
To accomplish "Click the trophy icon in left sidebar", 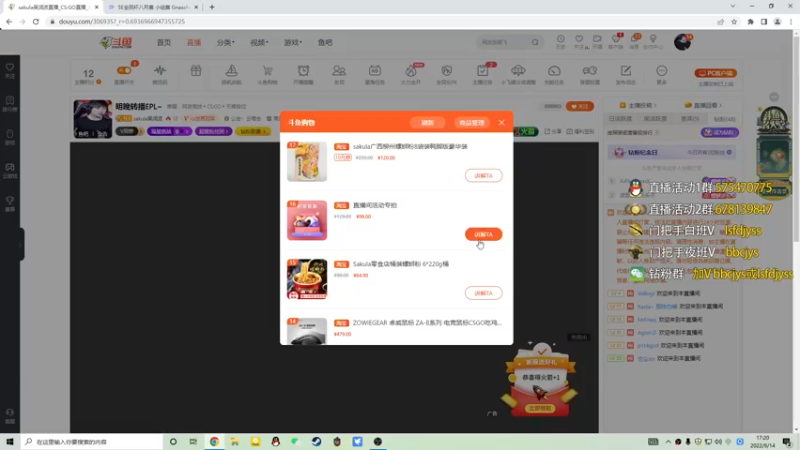I will click(x=10, y=203).
